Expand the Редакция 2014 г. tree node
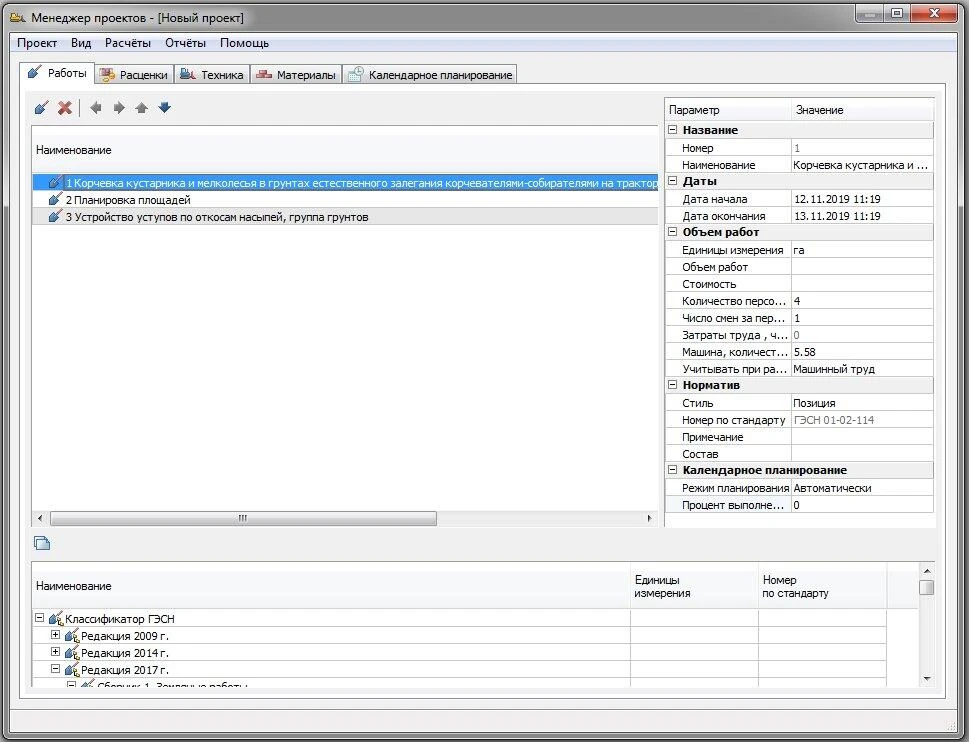The width and height of the screenshot is (969, 742). coord(56,653)
